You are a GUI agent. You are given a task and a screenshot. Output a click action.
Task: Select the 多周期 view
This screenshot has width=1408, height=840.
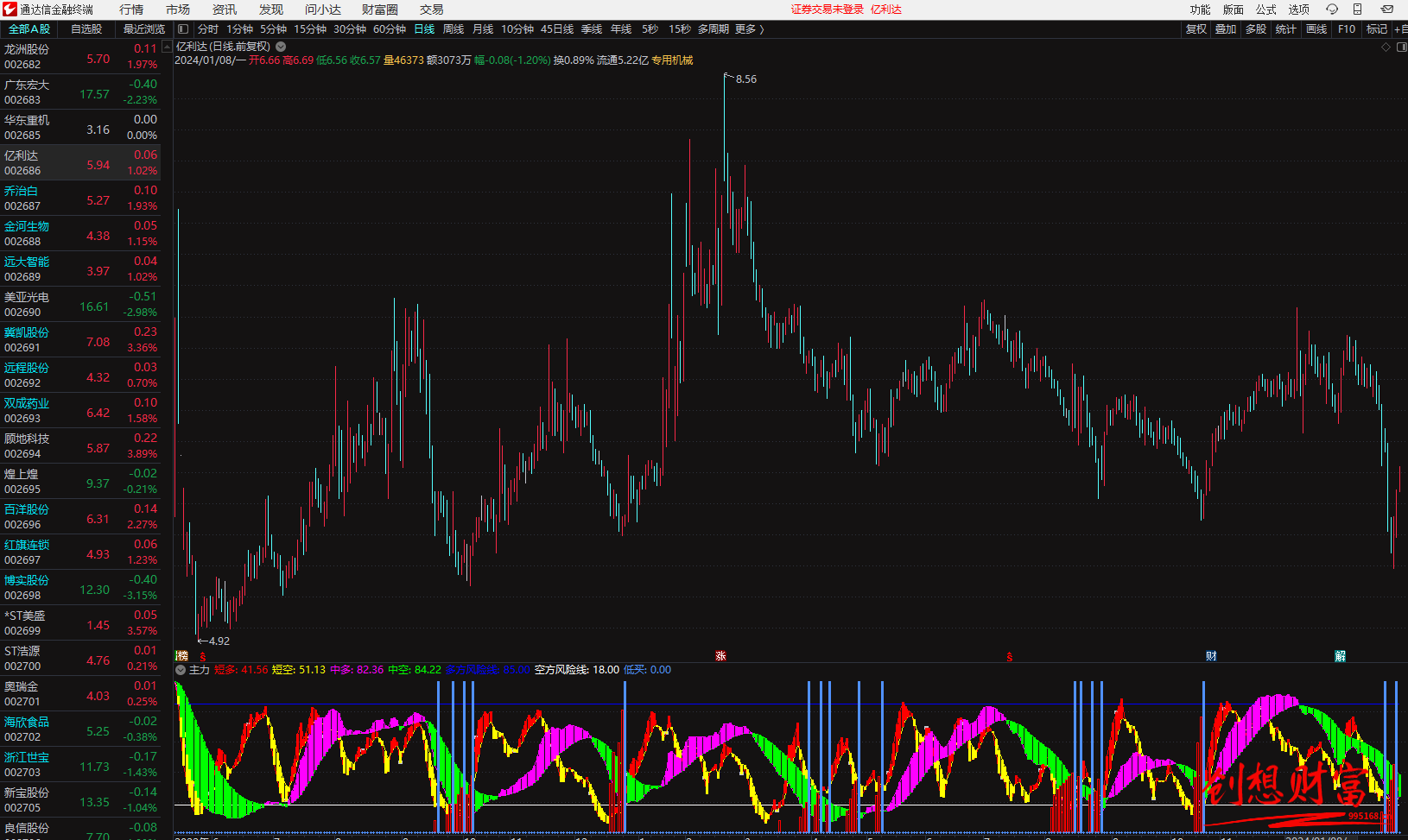[x=714, y=29]
